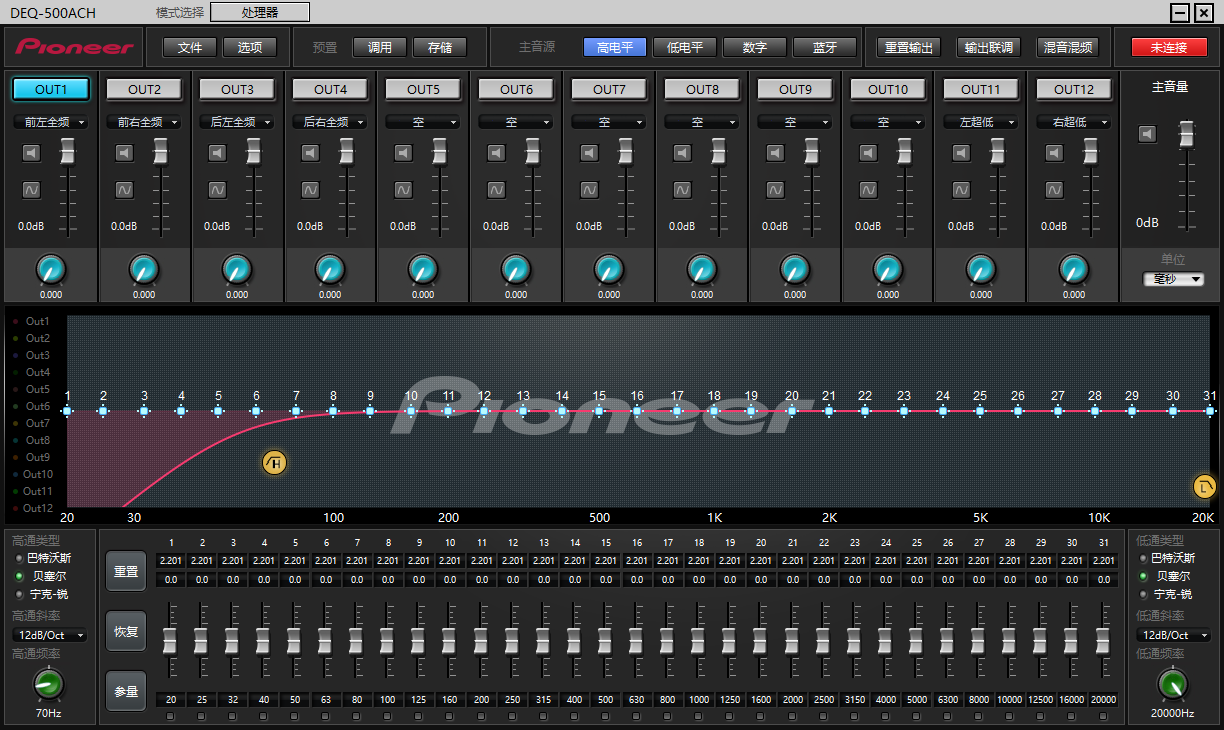Click the Pioneer logo in toolbar
The image size is (1224, 730).
[x=74, y=47]
